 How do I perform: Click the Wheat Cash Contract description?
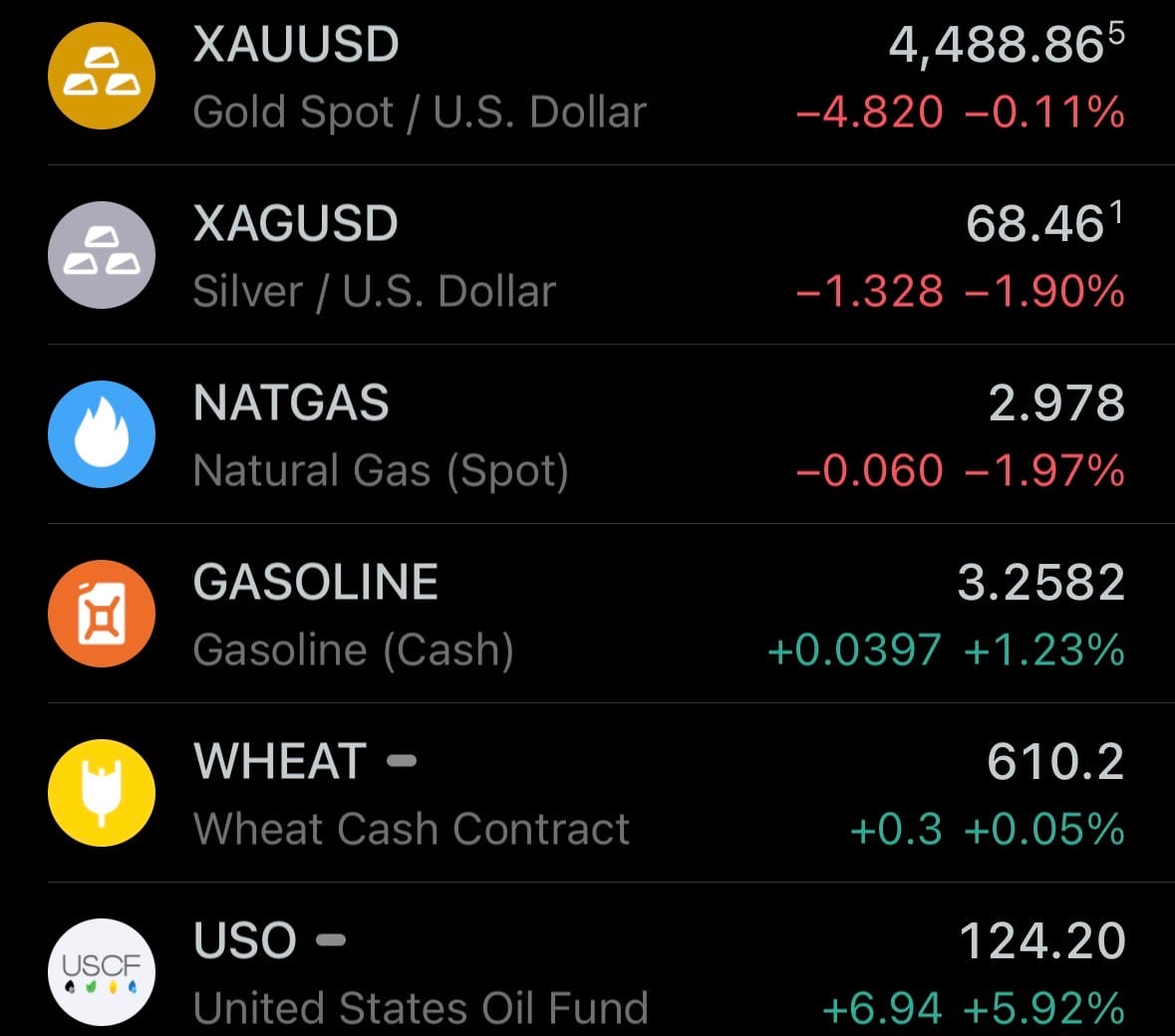[x=411, y=830]
